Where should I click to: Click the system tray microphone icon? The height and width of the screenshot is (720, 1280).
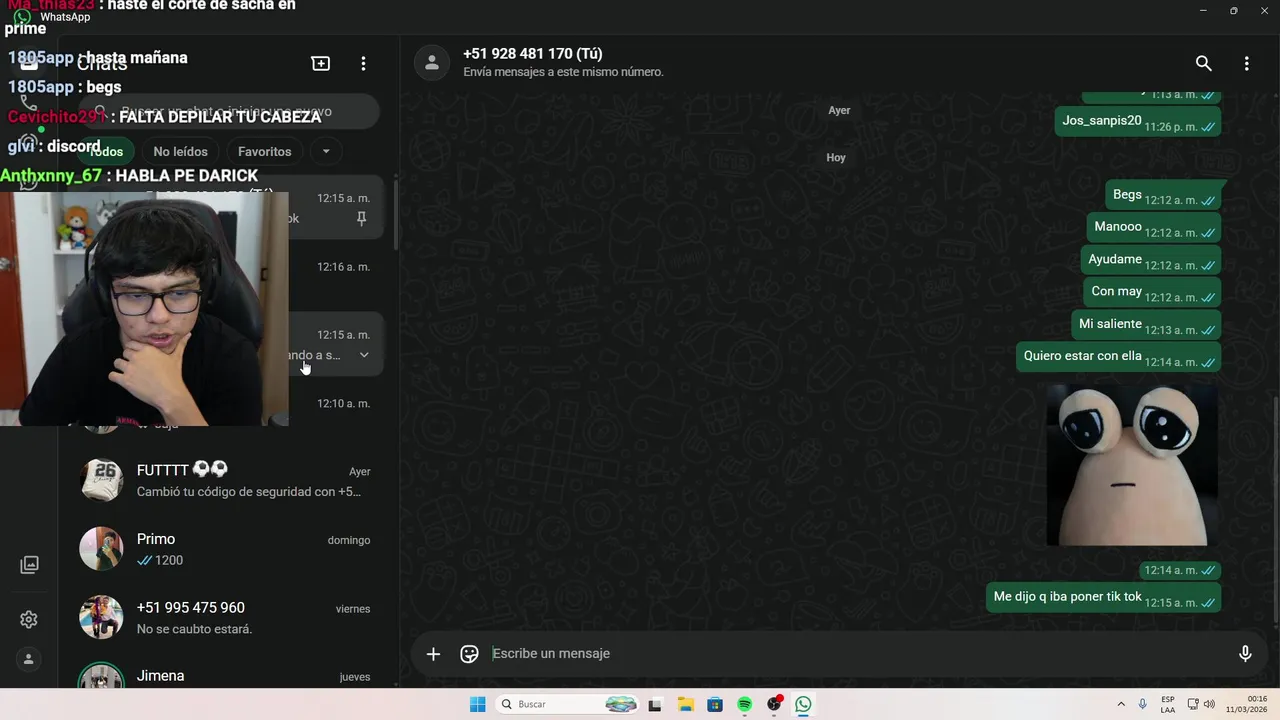(1142, 704)
